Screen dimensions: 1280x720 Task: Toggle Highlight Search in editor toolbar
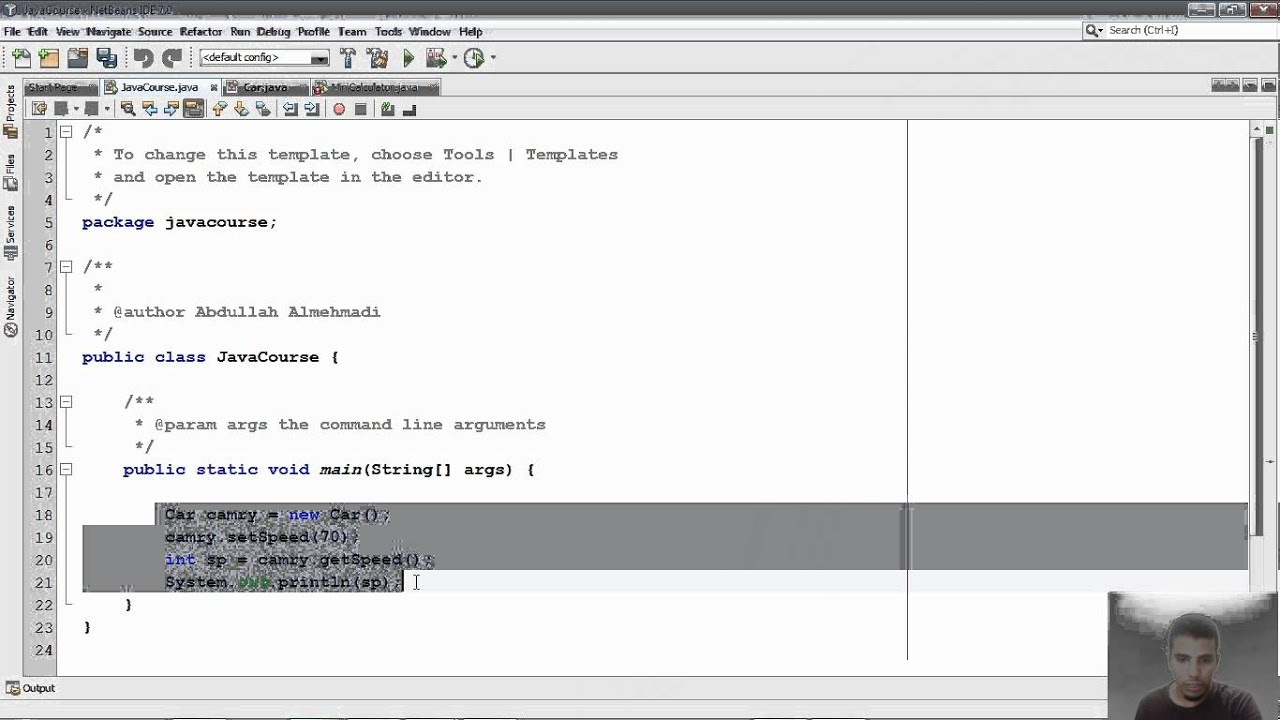[x=194, y=109]
